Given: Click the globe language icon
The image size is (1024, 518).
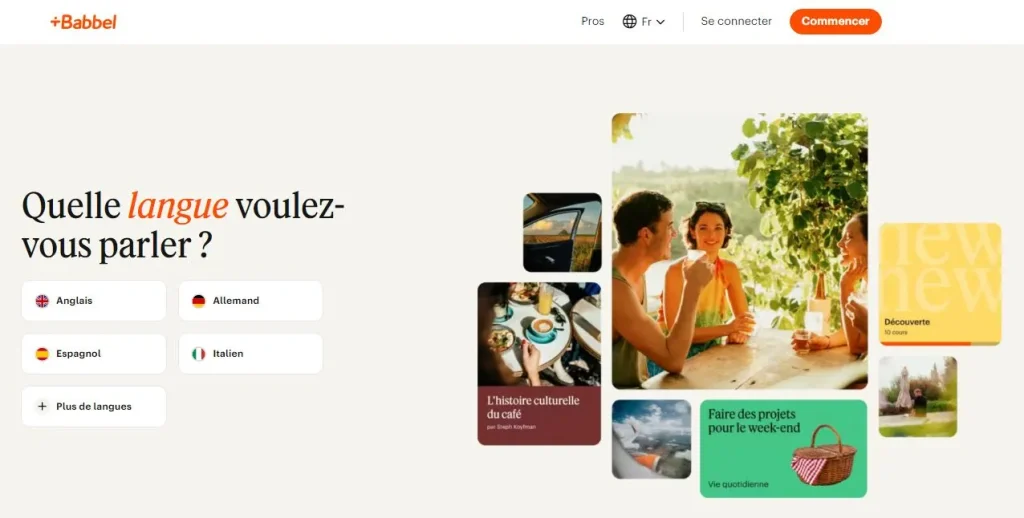Looking at the screenshot, I should (x=630, y=22).
